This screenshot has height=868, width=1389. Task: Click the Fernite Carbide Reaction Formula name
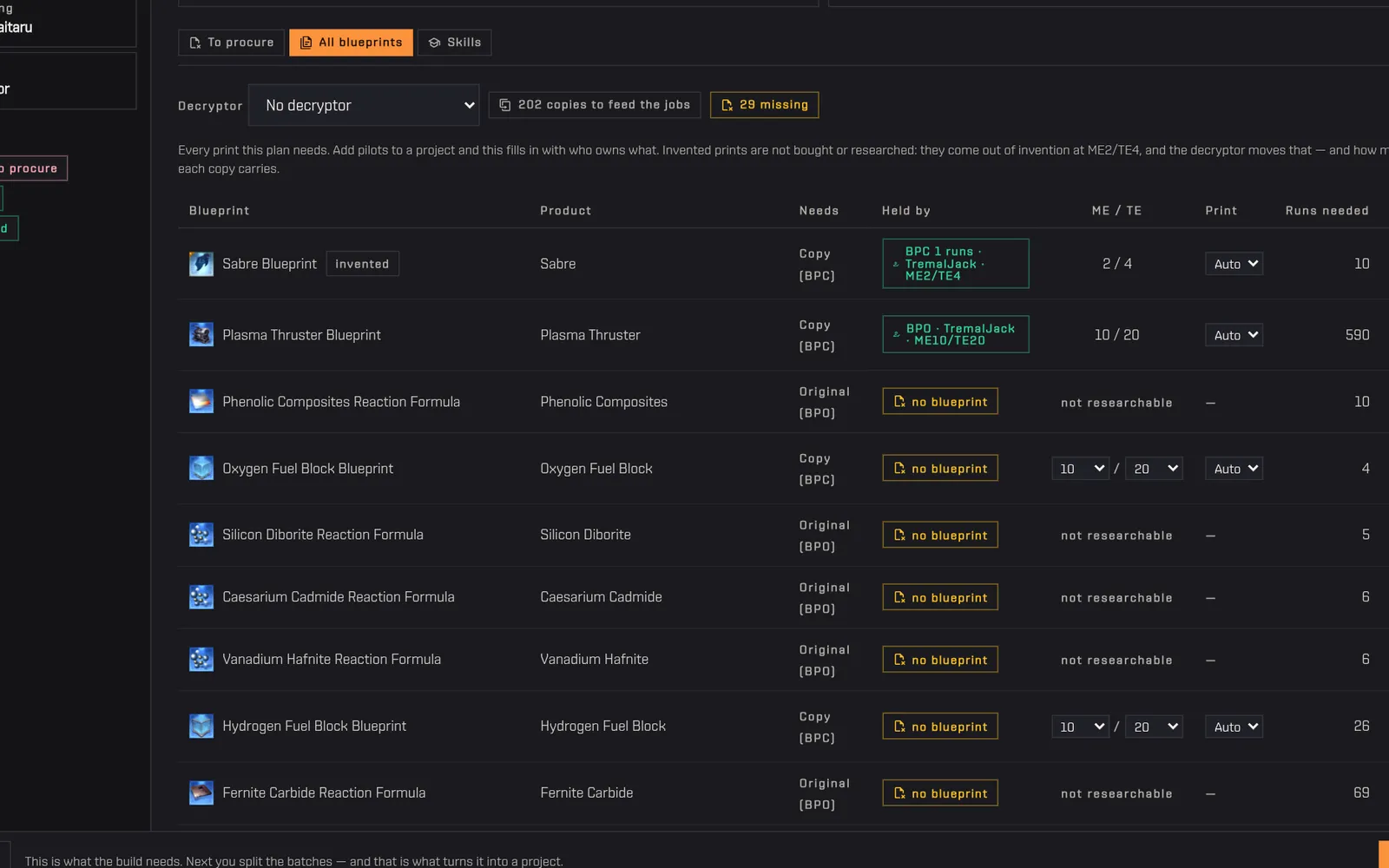tap(324, 793)
